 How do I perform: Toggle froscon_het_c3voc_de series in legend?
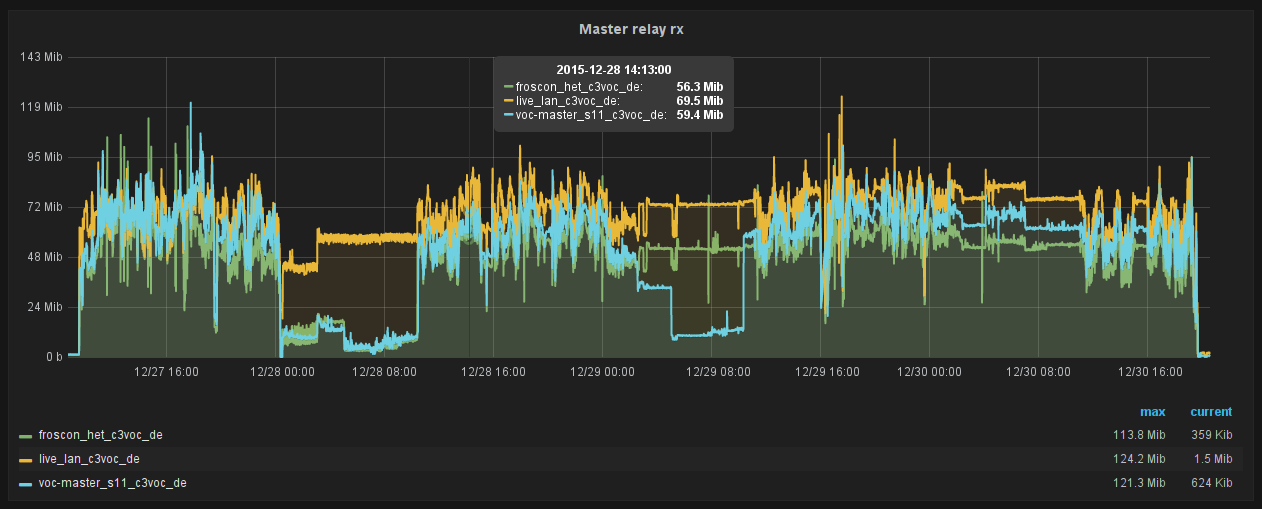coord(100,435)
